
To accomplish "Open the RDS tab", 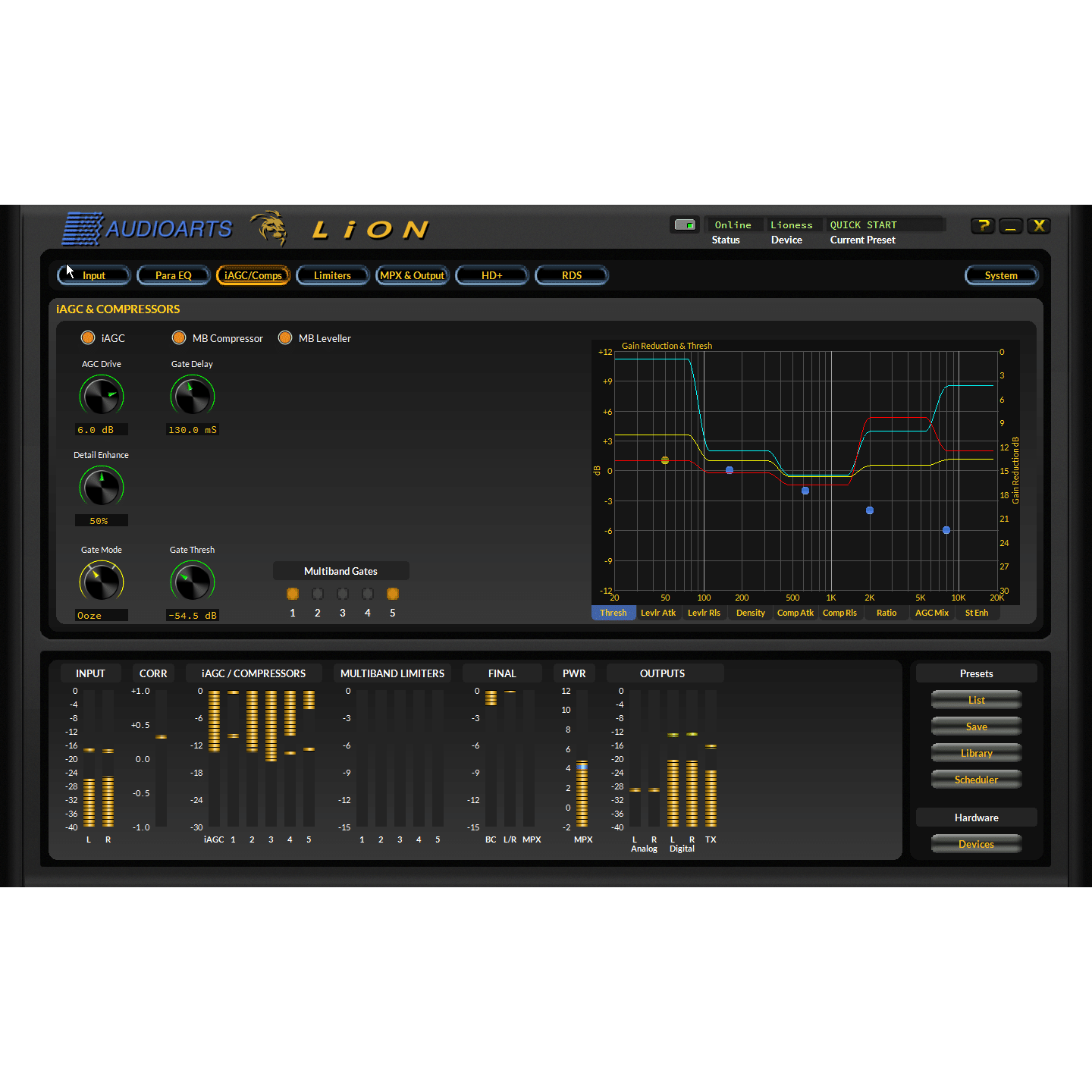I will point(572,275).
